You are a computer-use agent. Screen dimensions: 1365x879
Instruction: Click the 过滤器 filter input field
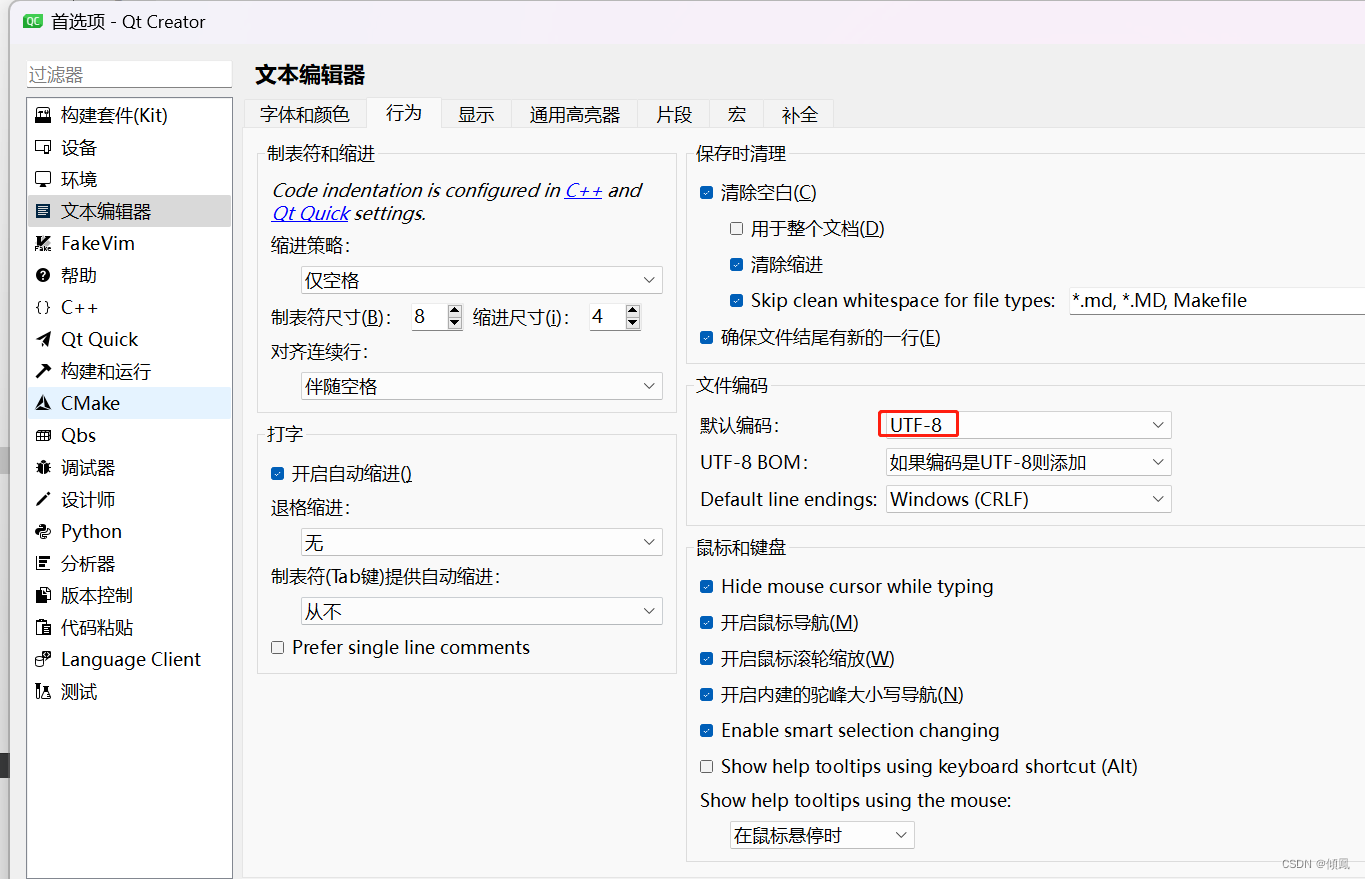(x=129, y=75)
